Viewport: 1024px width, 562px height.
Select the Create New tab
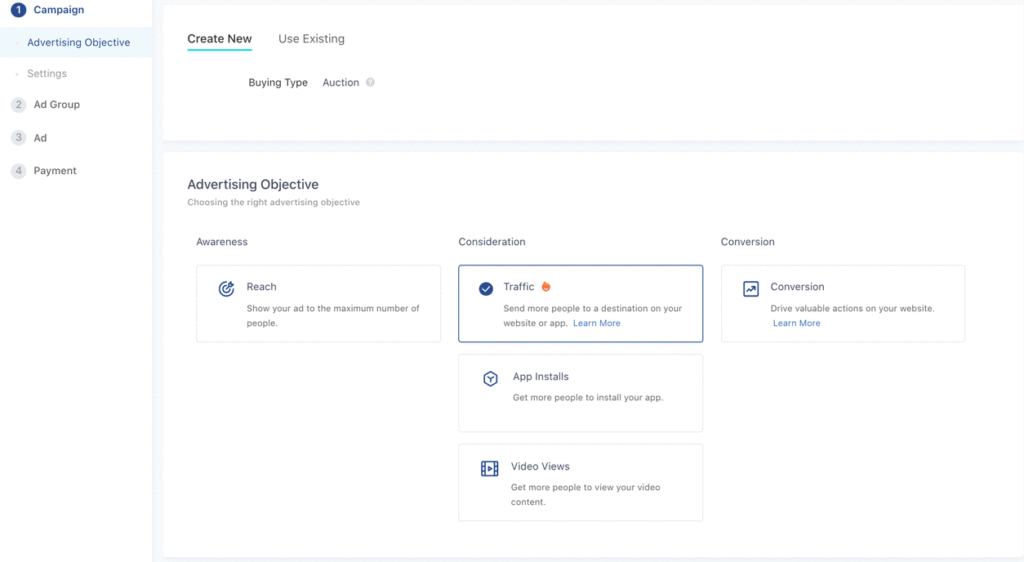pyautogui.click(x=219, y=39)
